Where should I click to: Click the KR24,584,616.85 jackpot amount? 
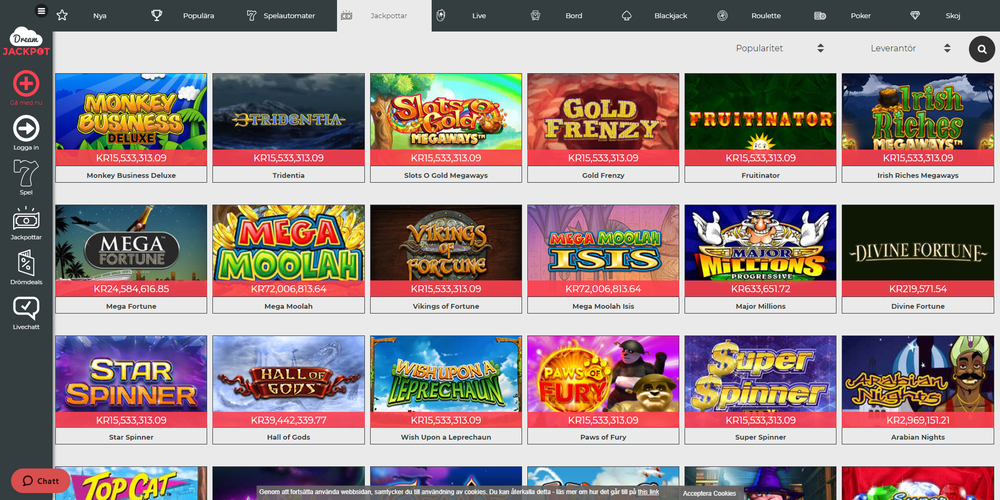pyautogui.click(x=131, y=289)
